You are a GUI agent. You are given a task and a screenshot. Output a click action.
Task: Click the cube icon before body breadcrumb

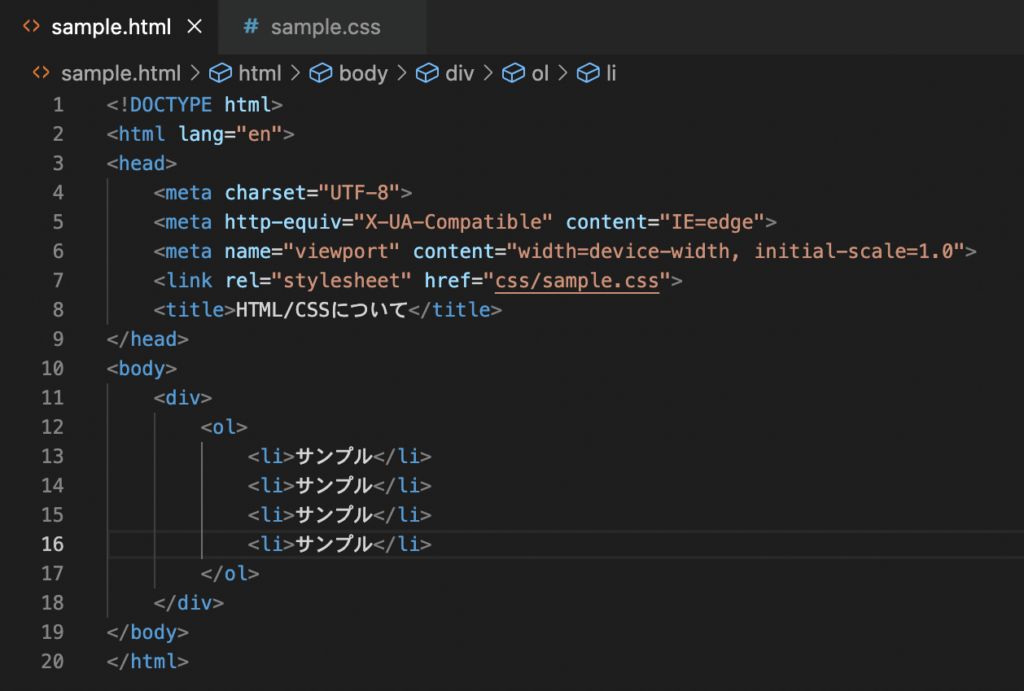(x=321, y=73)
